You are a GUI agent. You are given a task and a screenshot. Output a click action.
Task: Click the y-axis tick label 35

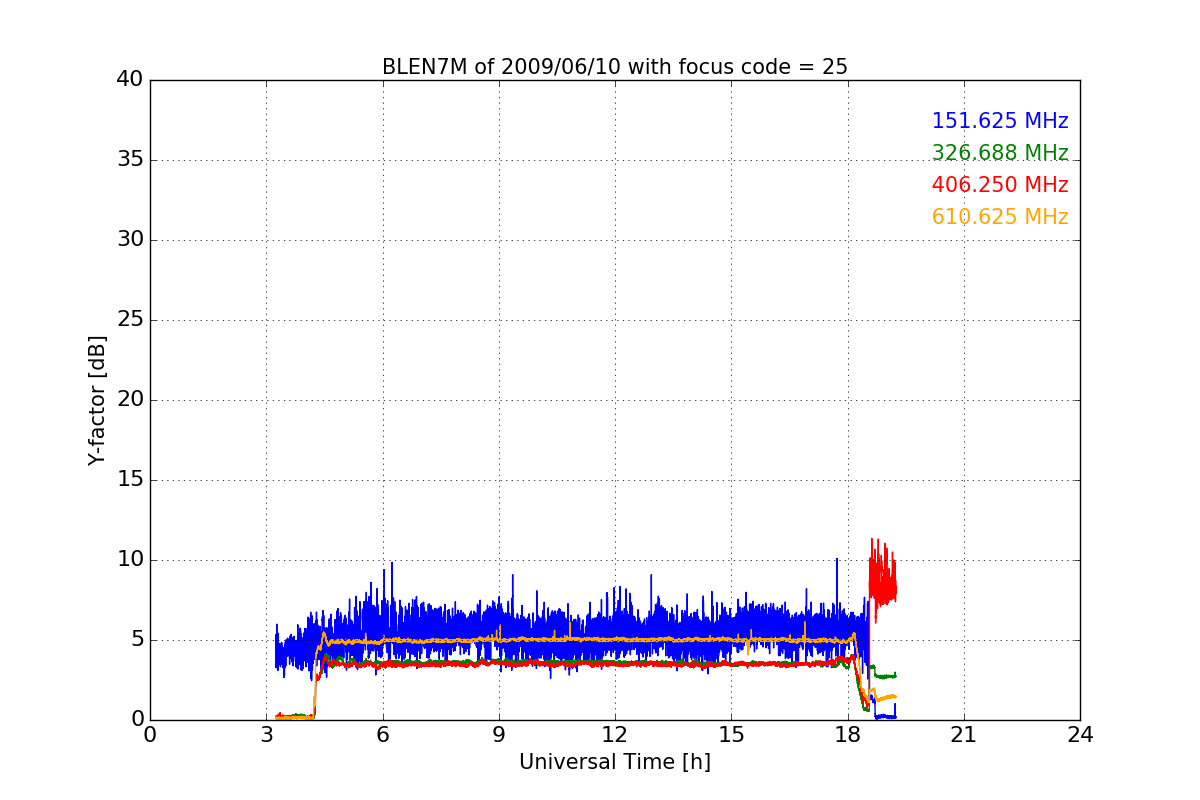coord(130,160)
